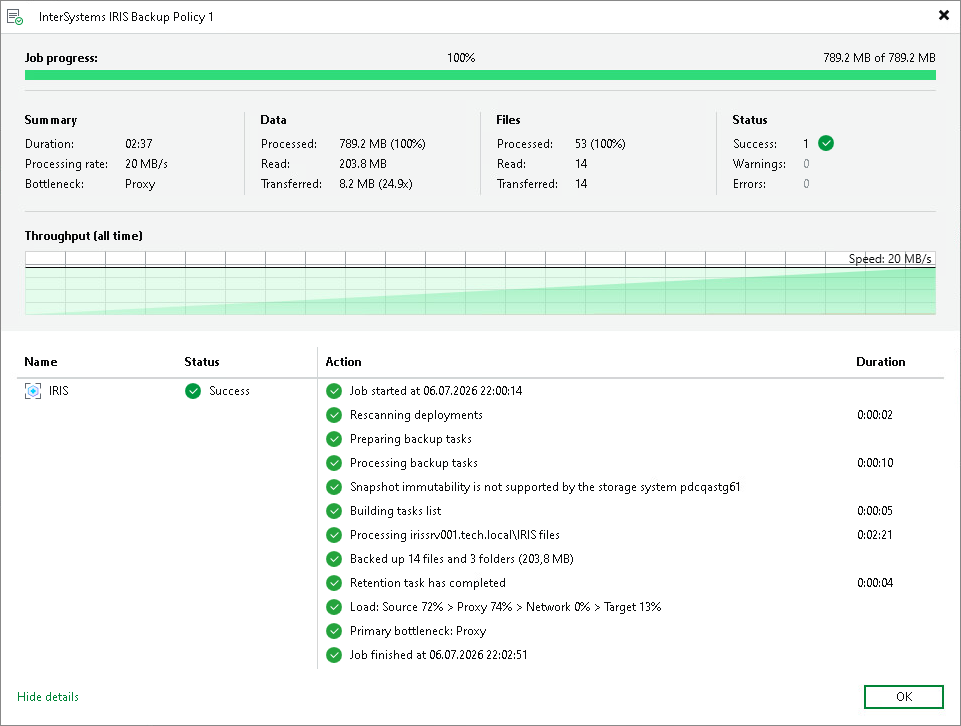The image size is (961, 726).
Task: Click the 'Success' status text for IRIS
Action: pos(229,391)
